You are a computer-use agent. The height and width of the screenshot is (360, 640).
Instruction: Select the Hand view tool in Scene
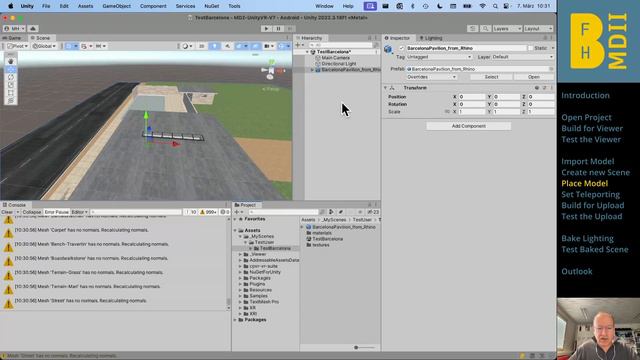pyautogui.click(x=11, y=61)
